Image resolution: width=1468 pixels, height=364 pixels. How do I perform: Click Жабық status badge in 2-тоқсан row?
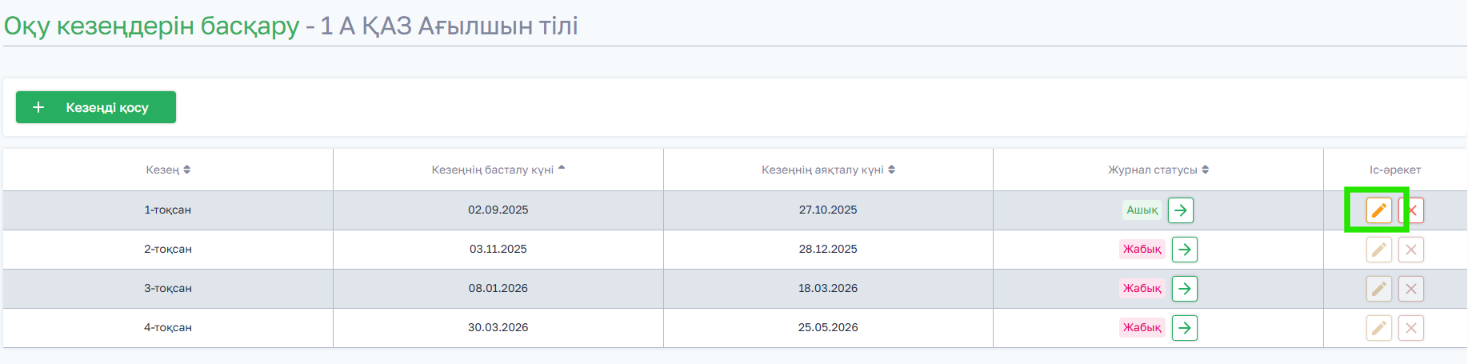tap(1142, 249)
